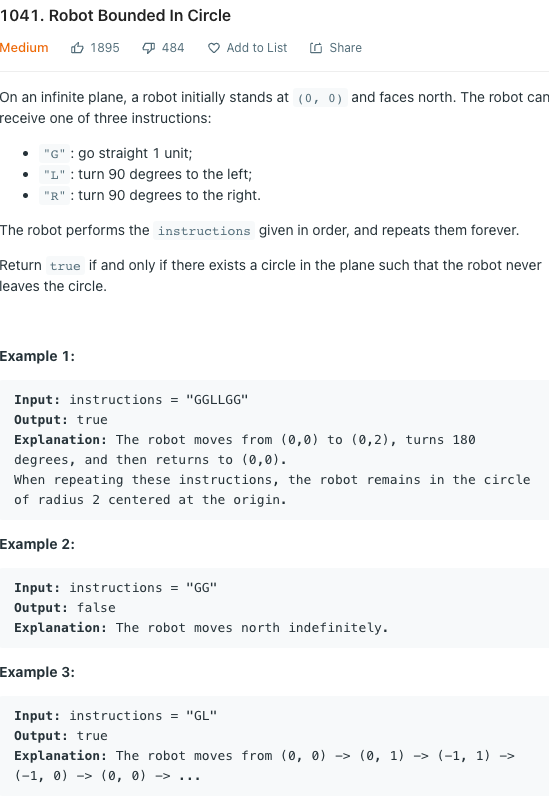549x799 pixels.
Task: Click the problem title Robot Bounded In Circle
Action: [x=115, y=15]
